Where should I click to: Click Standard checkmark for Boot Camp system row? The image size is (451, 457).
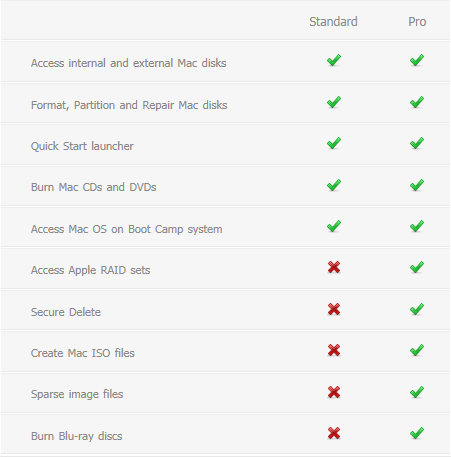point(334,226)
